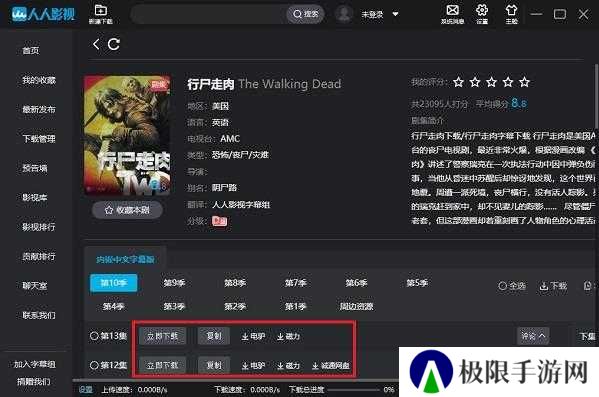Click the pink rating grade badge
The image size is (599, 397).
[x=220, y=221]
